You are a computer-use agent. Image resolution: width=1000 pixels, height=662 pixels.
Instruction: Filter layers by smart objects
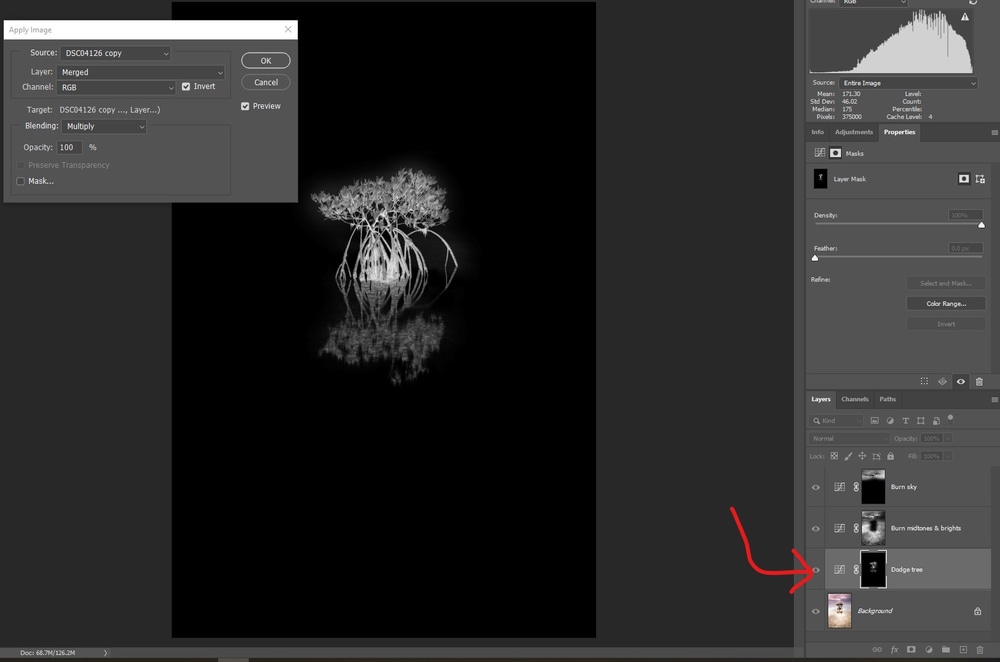[936, 421]
